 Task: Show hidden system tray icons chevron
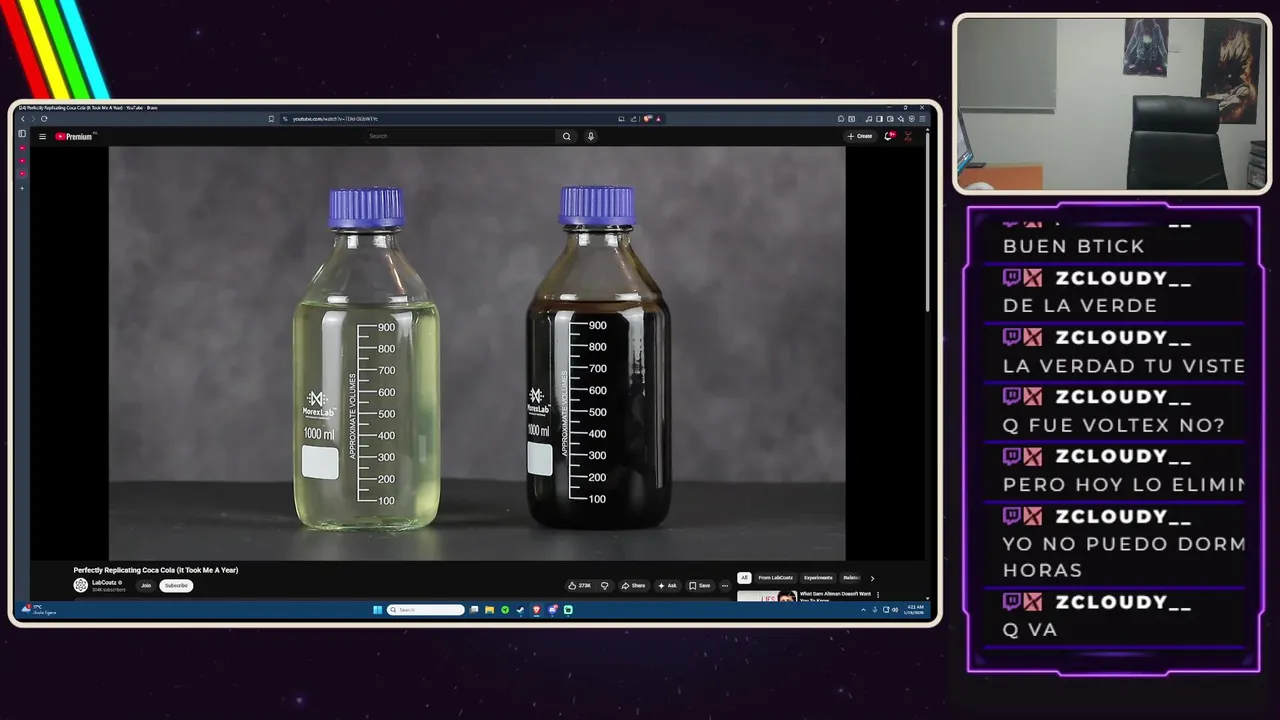pyautogui.click(x=863, y=610)
